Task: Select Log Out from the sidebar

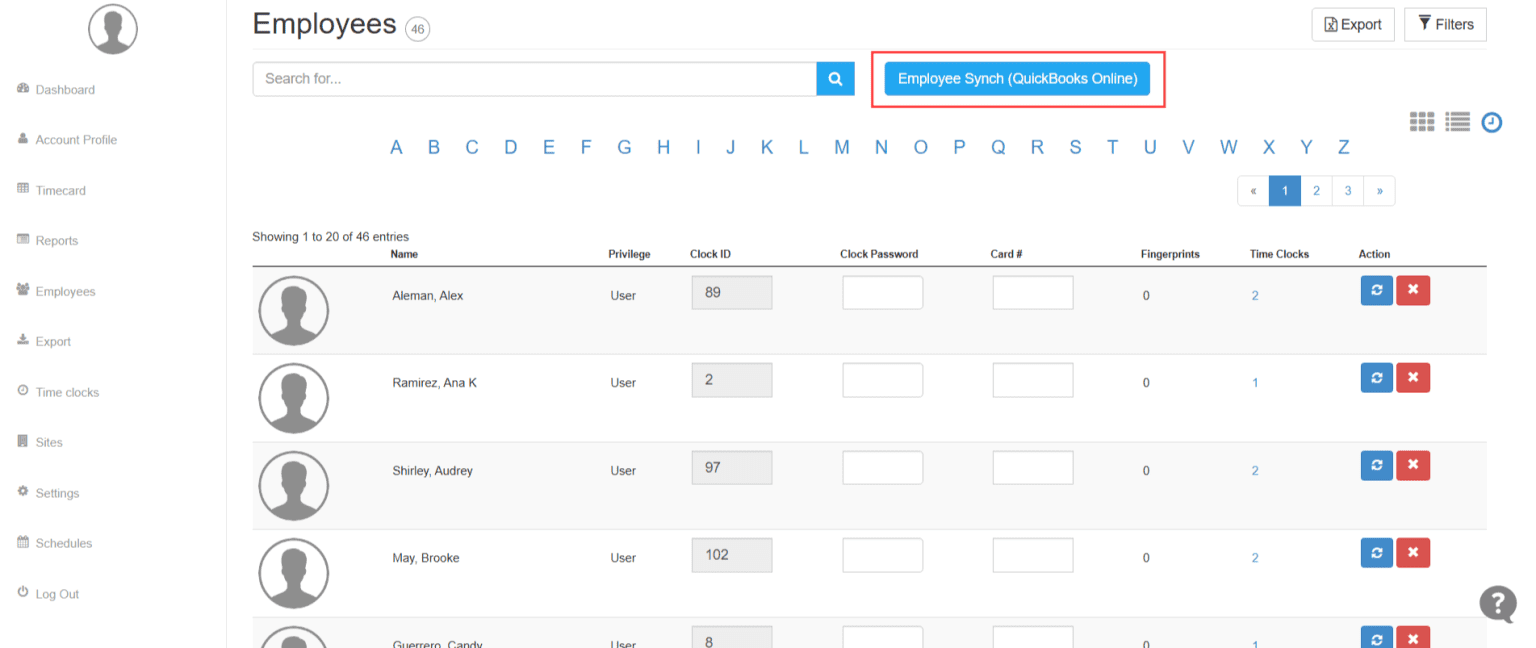Action: 55,593
